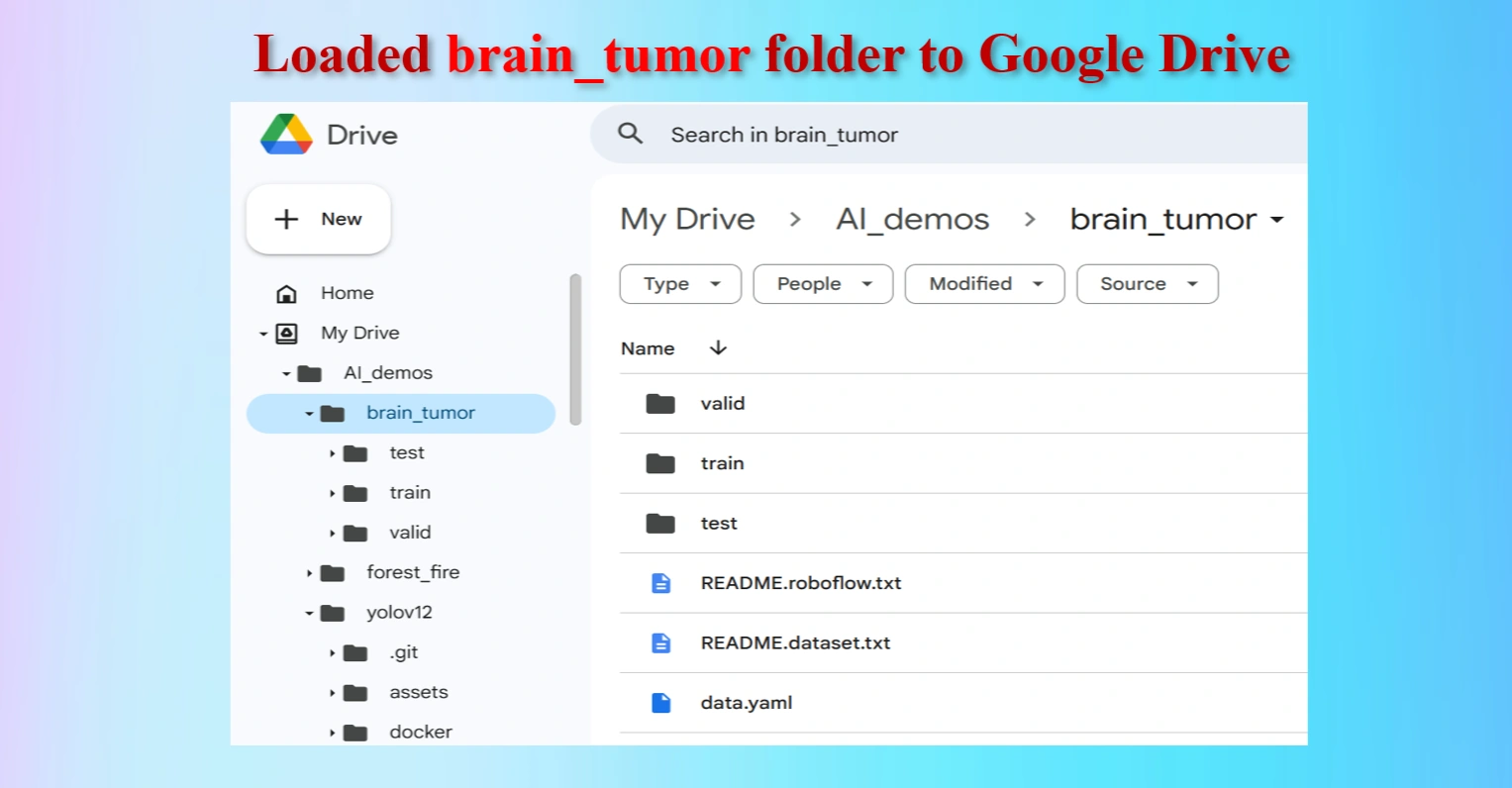Click the data.yaml file icon
The width and height of the screenshot is (1512, 788).
[661, 703]
